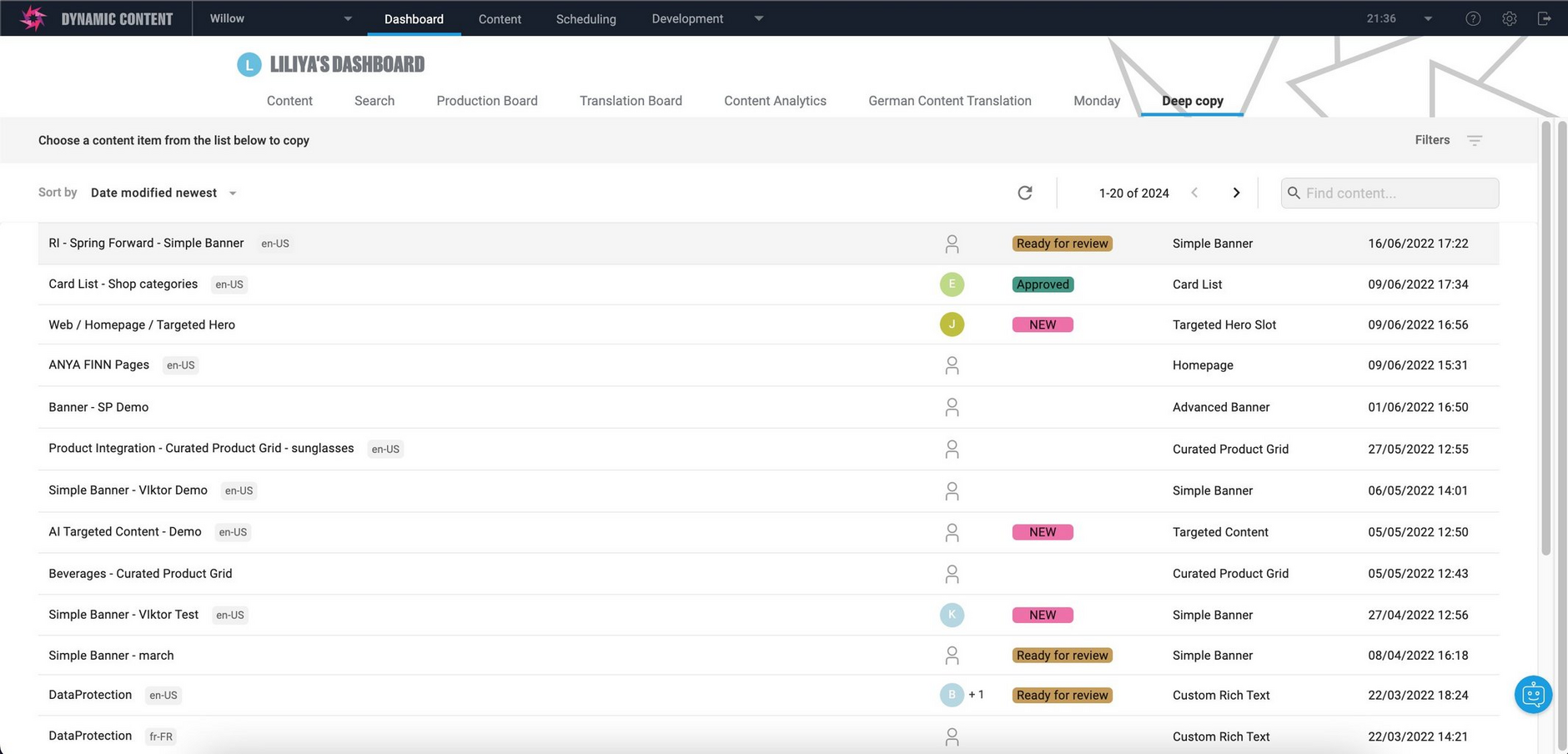Image resolution: width=1568 pixels, height=754 pixels.
Task: Select the Beverages - Curated Product Grid item
Action: (x=140, y=574)
